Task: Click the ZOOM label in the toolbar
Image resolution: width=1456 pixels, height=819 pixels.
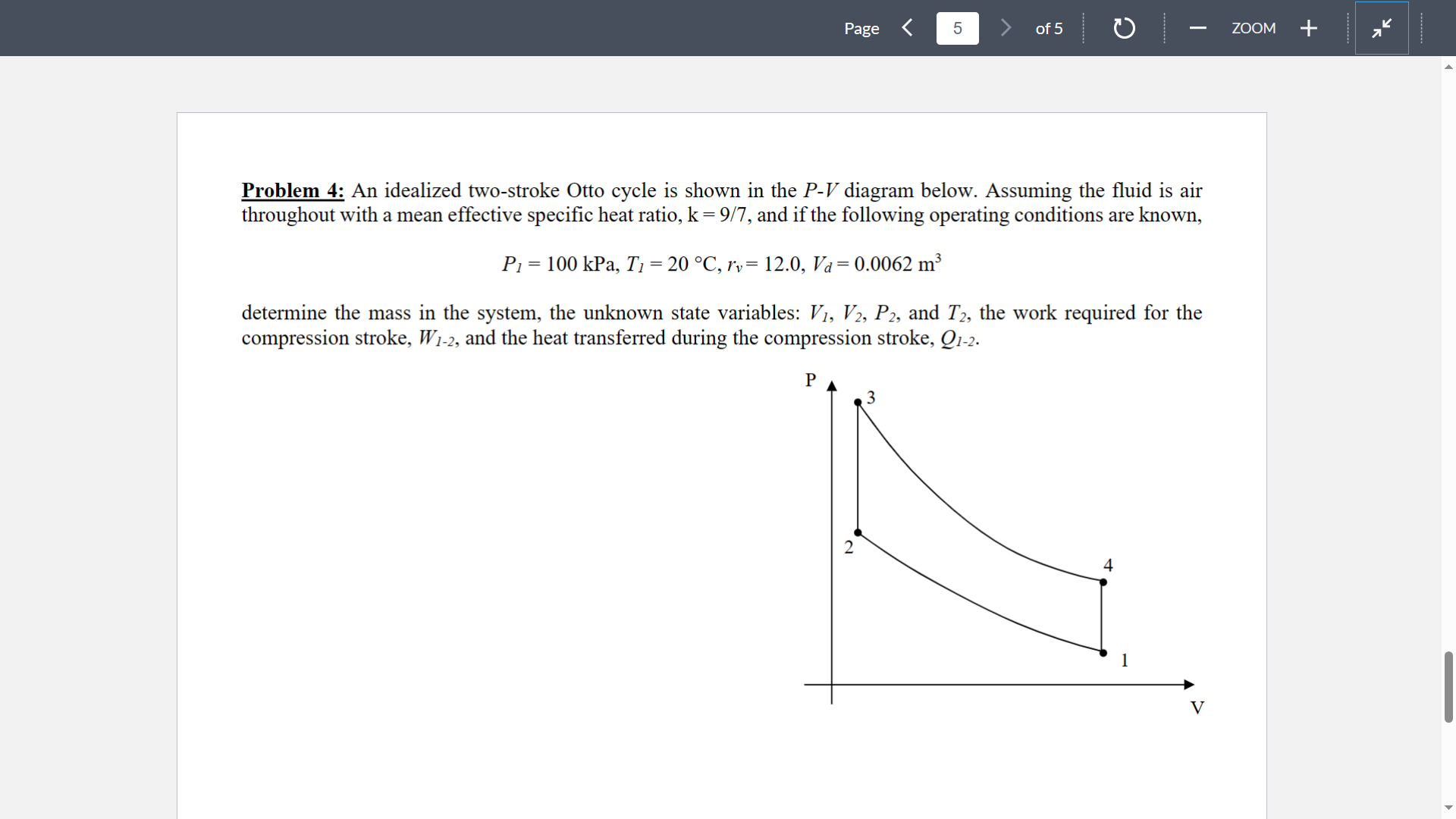Action: coord(1254,28)
